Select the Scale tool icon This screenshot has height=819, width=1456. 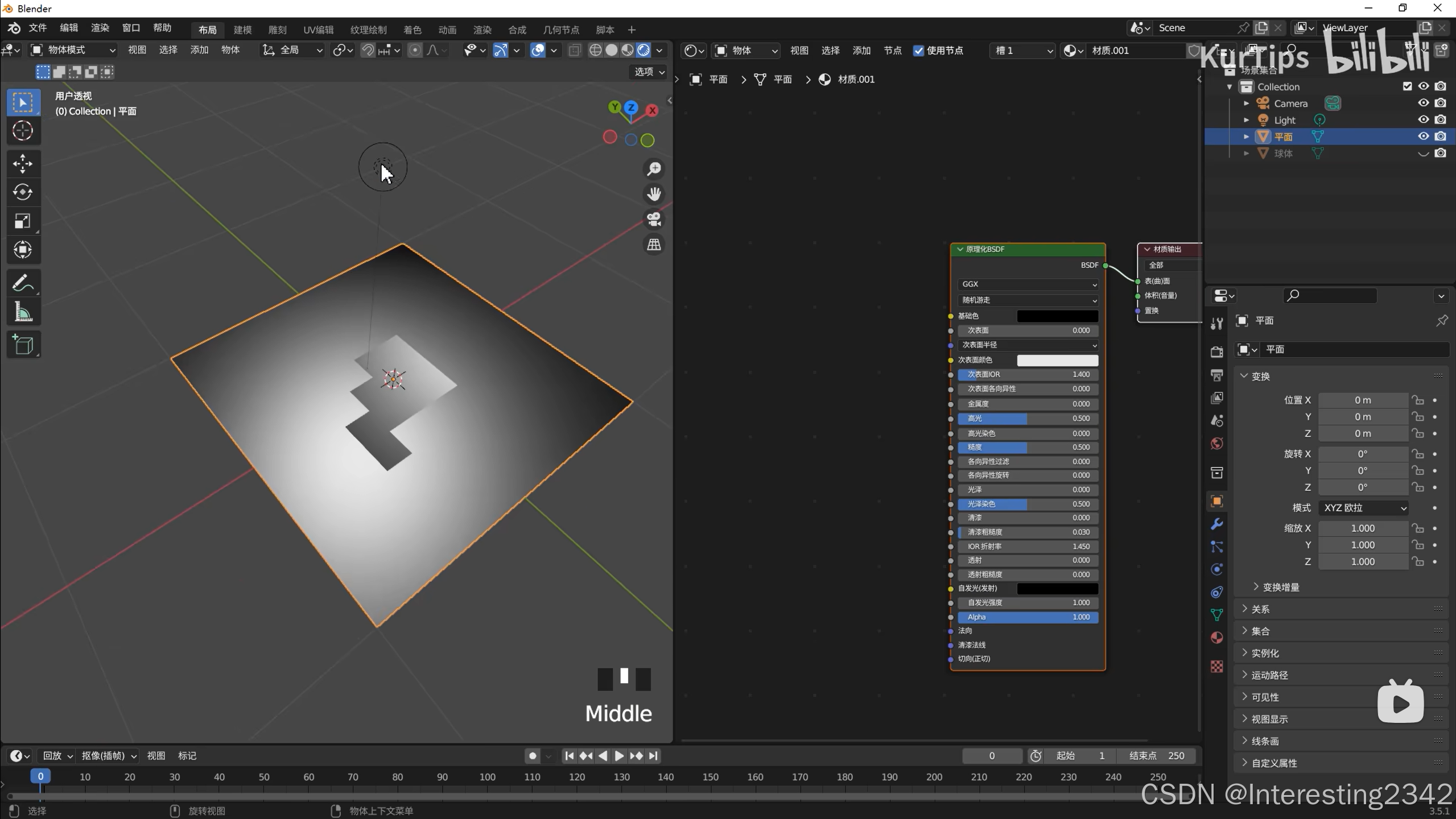pos(23,221)
